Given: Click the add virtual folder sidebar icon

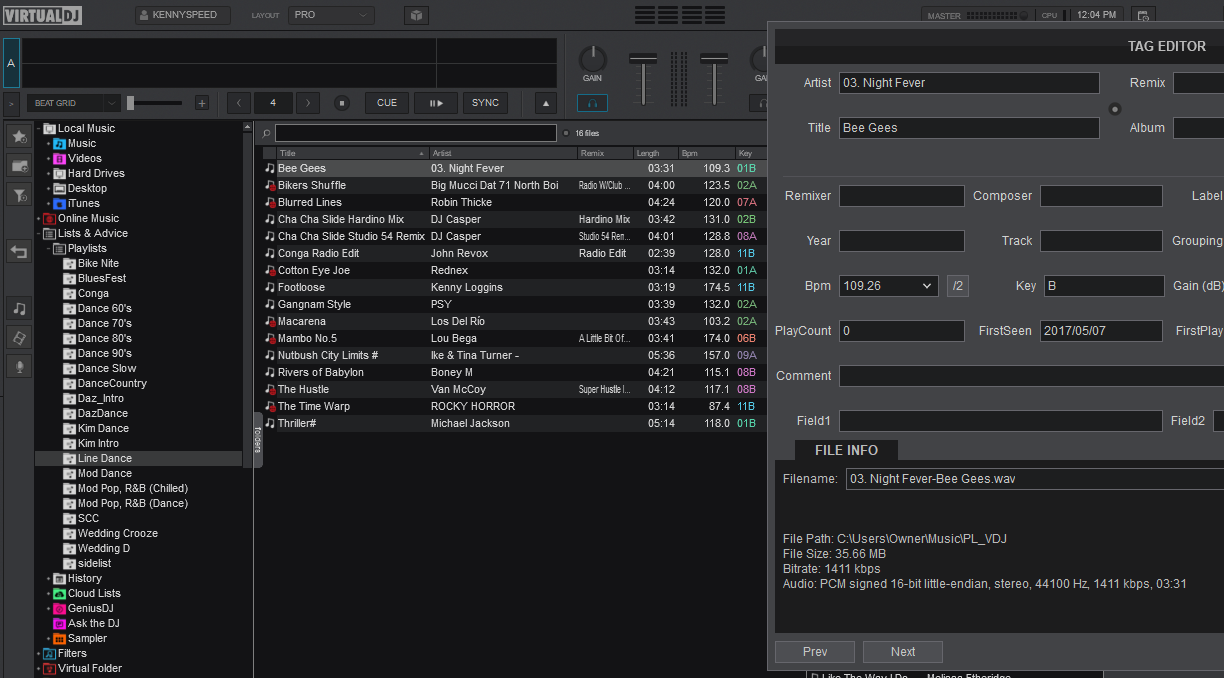Looking at the screenshot, I should (x=18, y=165).
